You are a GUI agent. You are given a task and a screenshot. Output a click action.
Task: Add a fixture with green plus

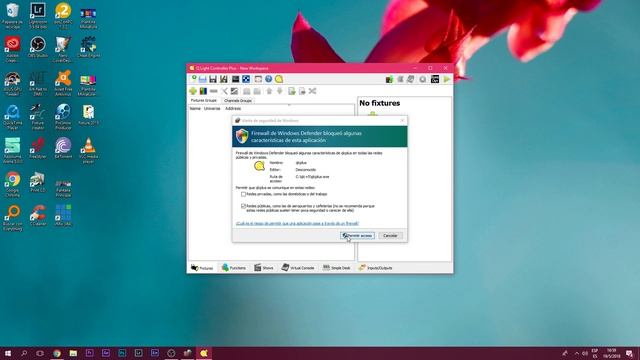point(193,91)
